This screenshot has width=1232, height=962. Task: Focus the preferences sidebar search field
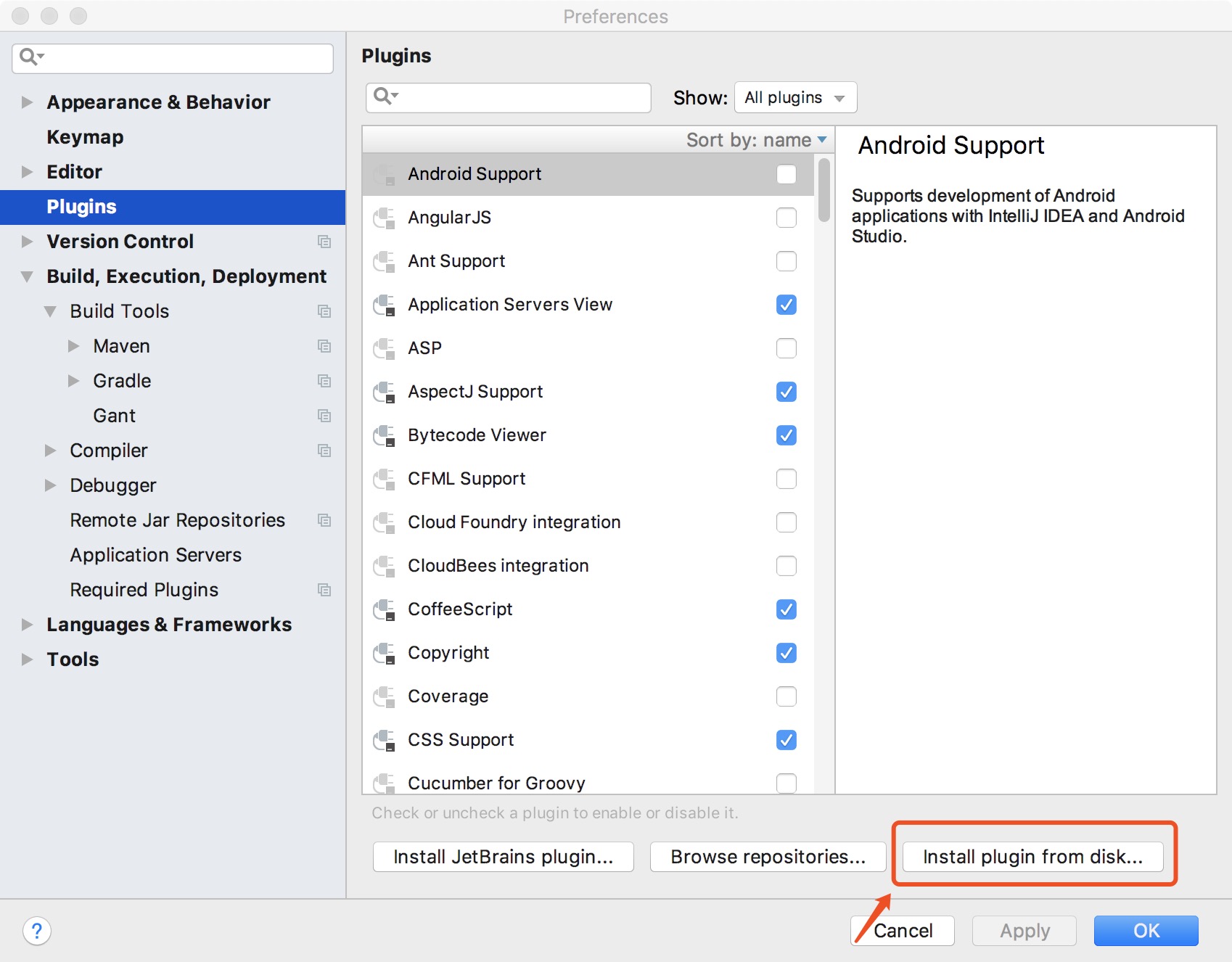click(173, 58)
